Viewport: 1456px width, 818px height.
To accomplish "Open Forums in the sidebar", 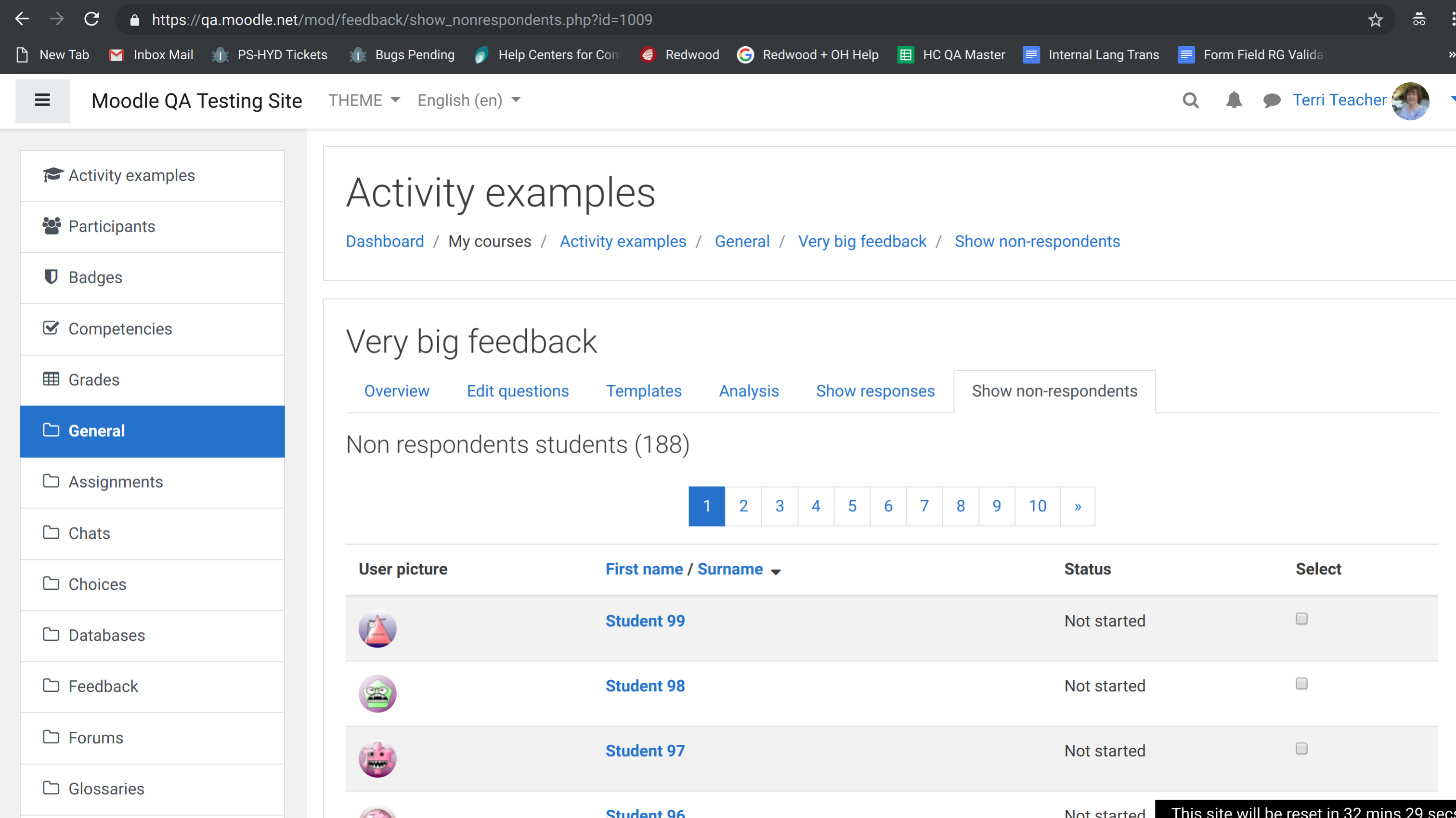I will (152, 738).
